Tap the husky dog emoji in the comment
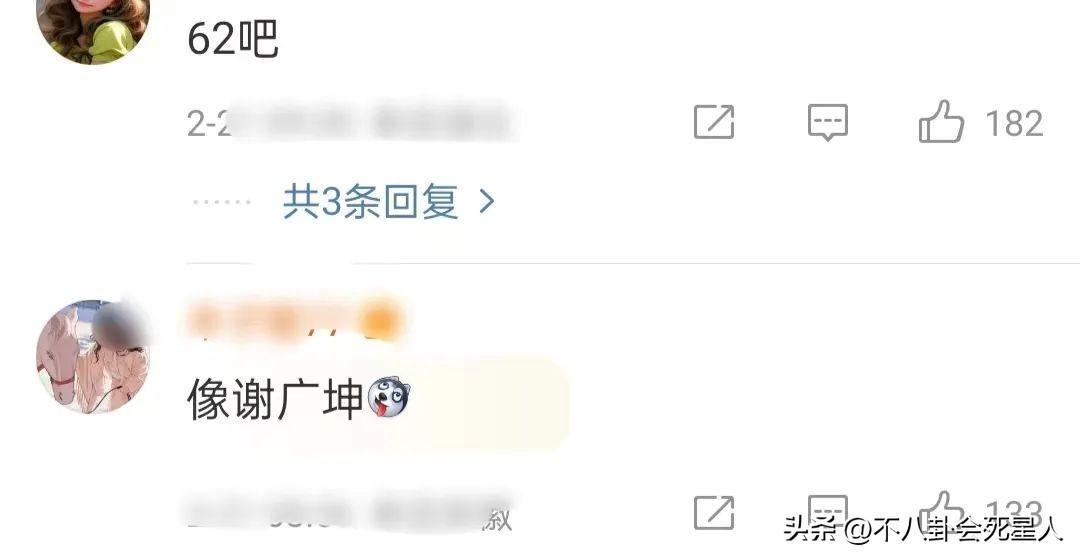The image size is (1080, 559). pyautogui.click(x=388, y=398)
